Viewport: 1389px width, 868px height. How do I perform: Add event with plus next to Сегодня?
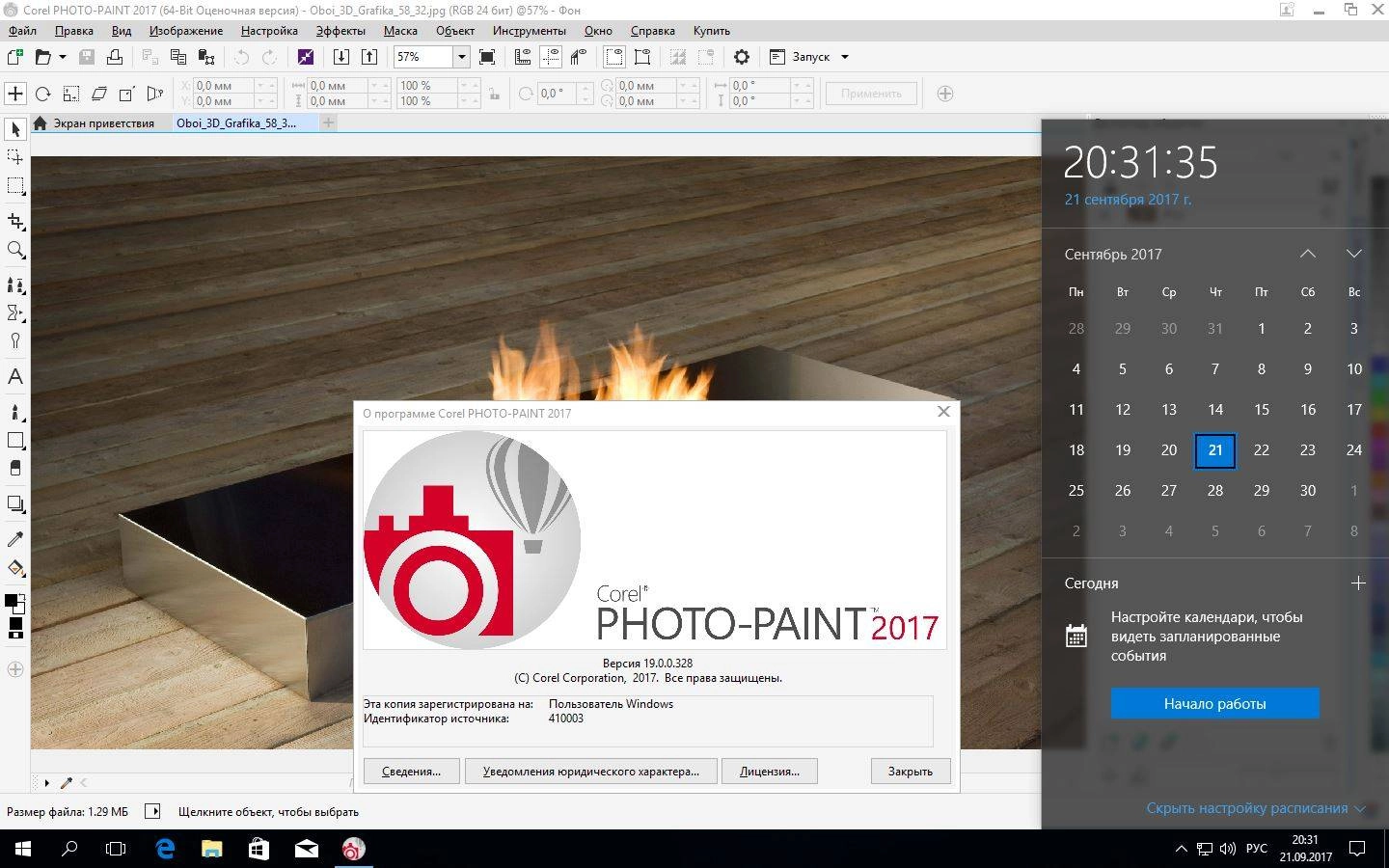pos(1358,583)
